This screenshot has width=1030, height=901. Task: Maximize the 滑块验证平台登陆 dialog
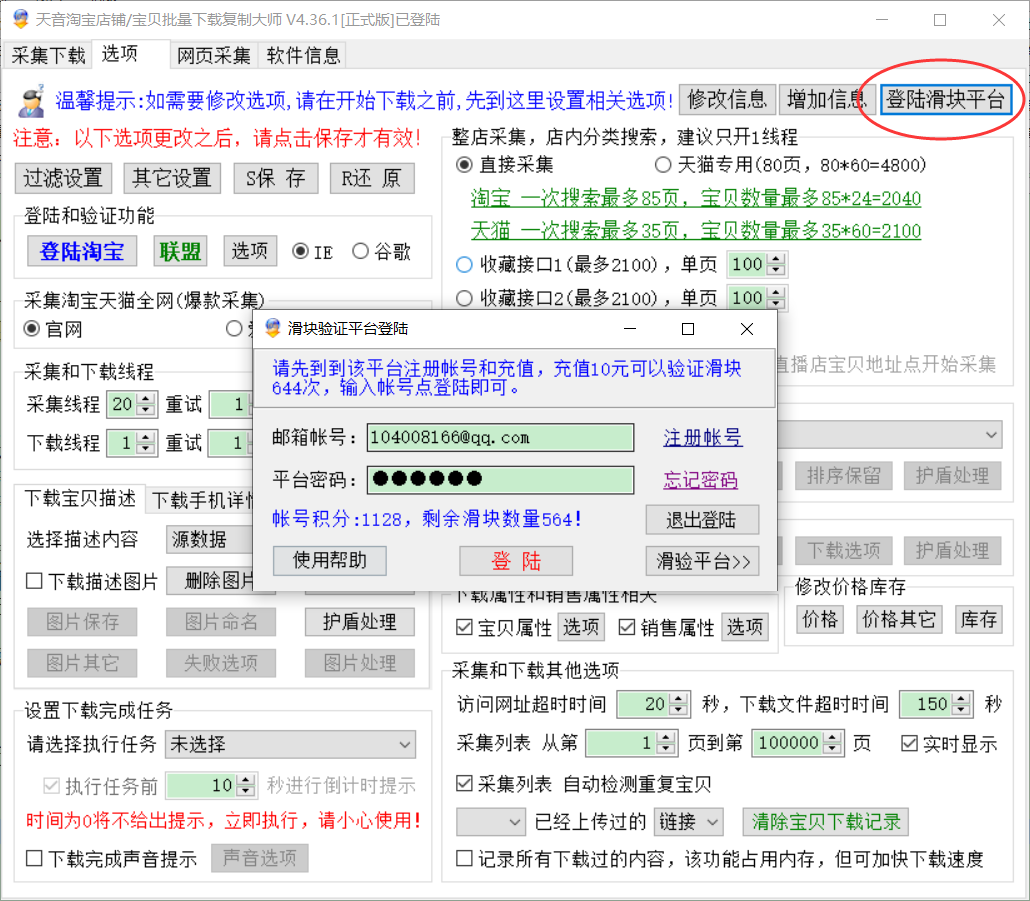[688, 329]
